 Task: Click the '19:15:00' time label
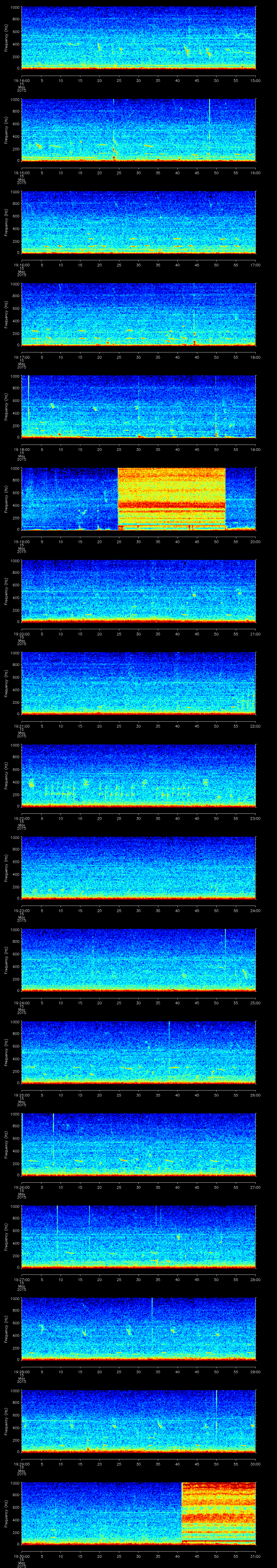[x=21, y=173]
